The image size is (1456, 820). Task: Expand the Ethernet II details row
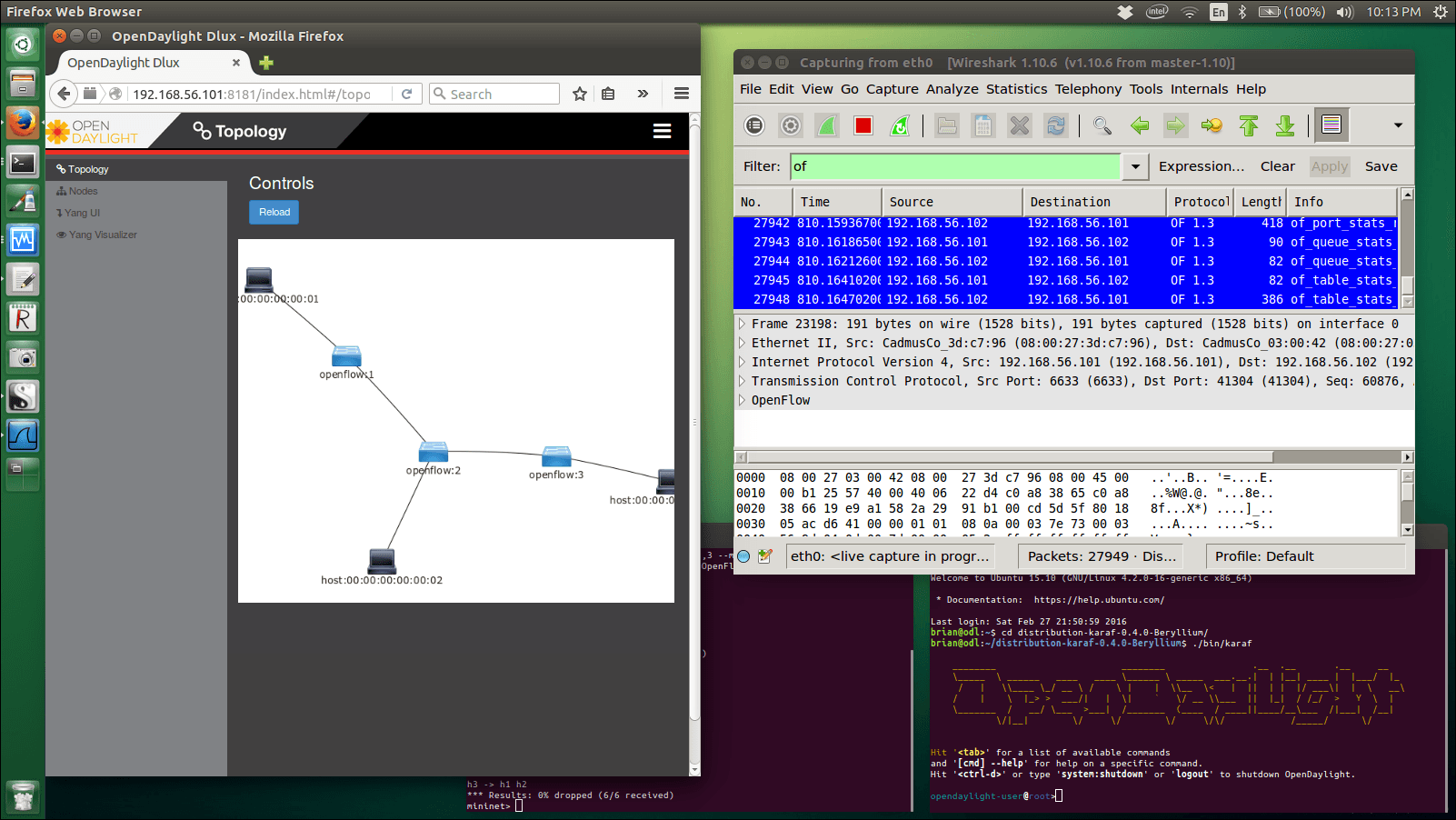742,343
